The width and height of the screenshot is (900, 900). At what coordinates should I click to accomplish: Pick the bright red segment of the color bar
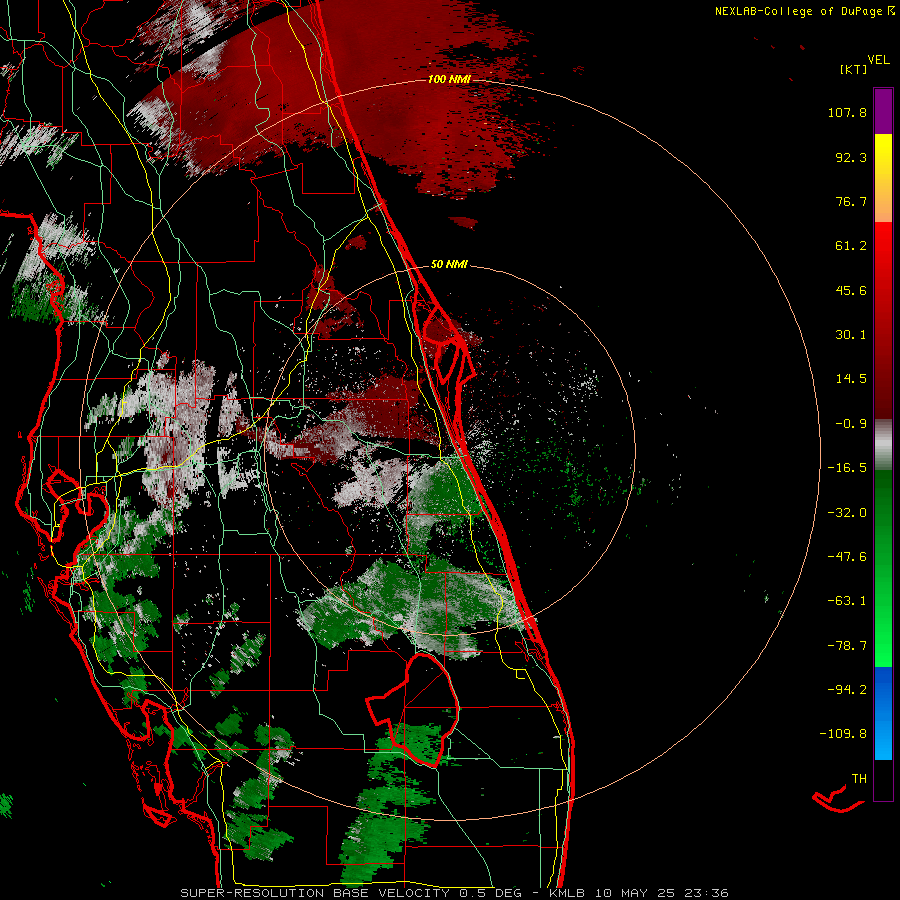pos(883,247)
